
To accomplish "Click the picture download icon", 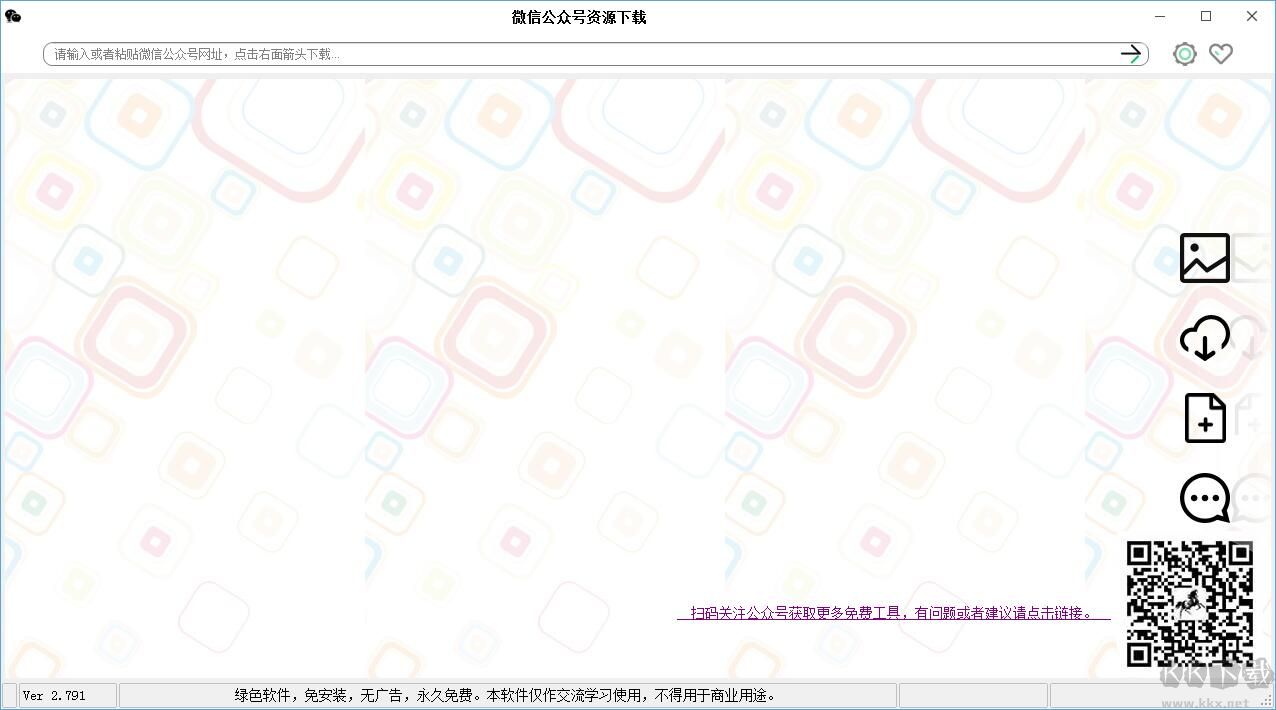I will [x=1205, y=258].
